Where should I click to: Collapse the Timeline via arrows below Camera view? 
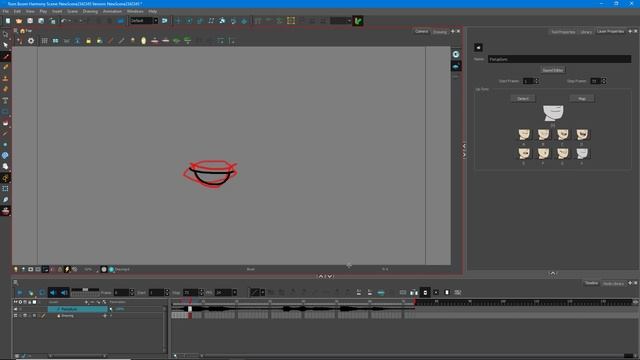(325, 276)
